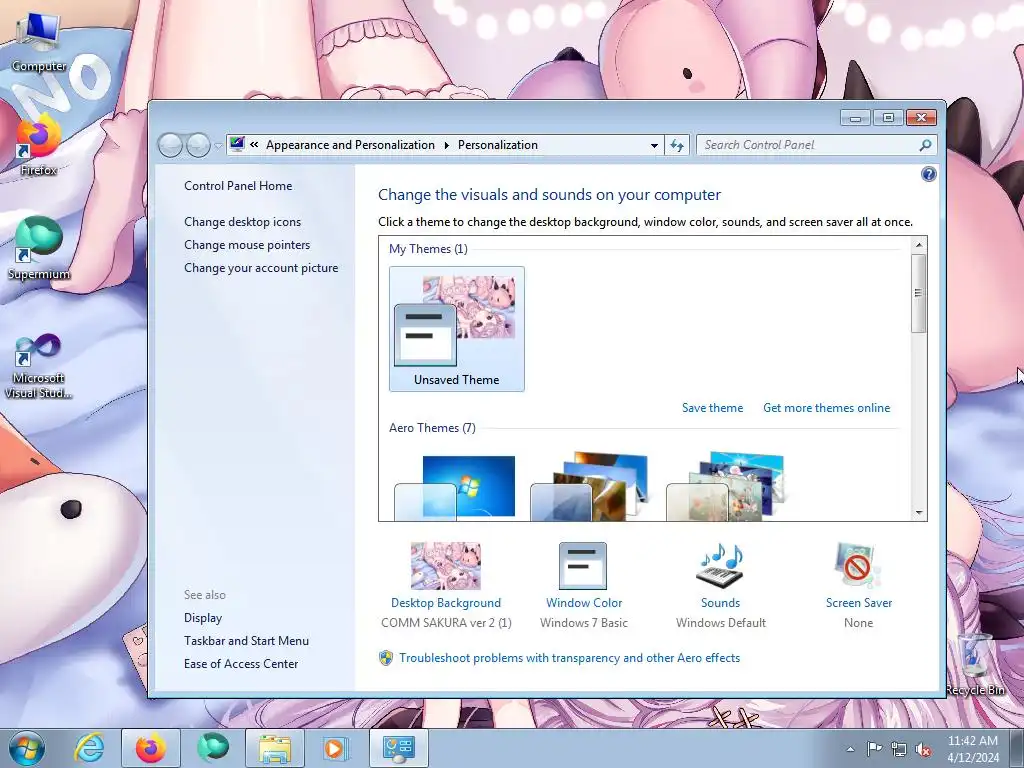Click the Desktop Background text label
Screen dimensions: 1024x768
coord(446,603)
